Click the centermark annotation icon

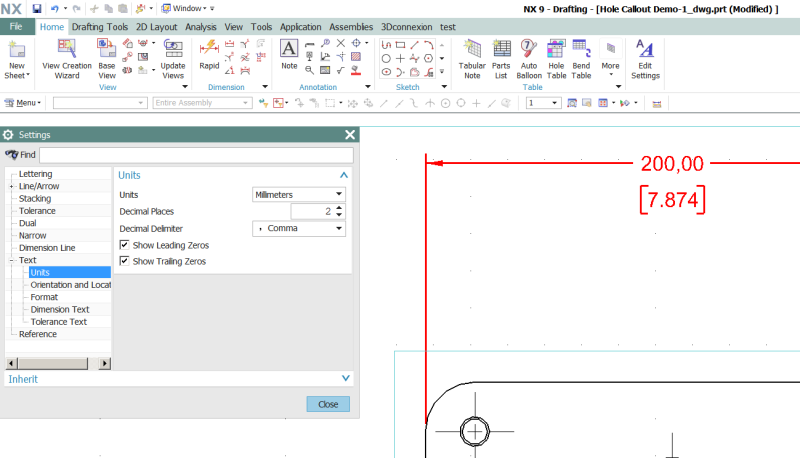click(356, 43)
